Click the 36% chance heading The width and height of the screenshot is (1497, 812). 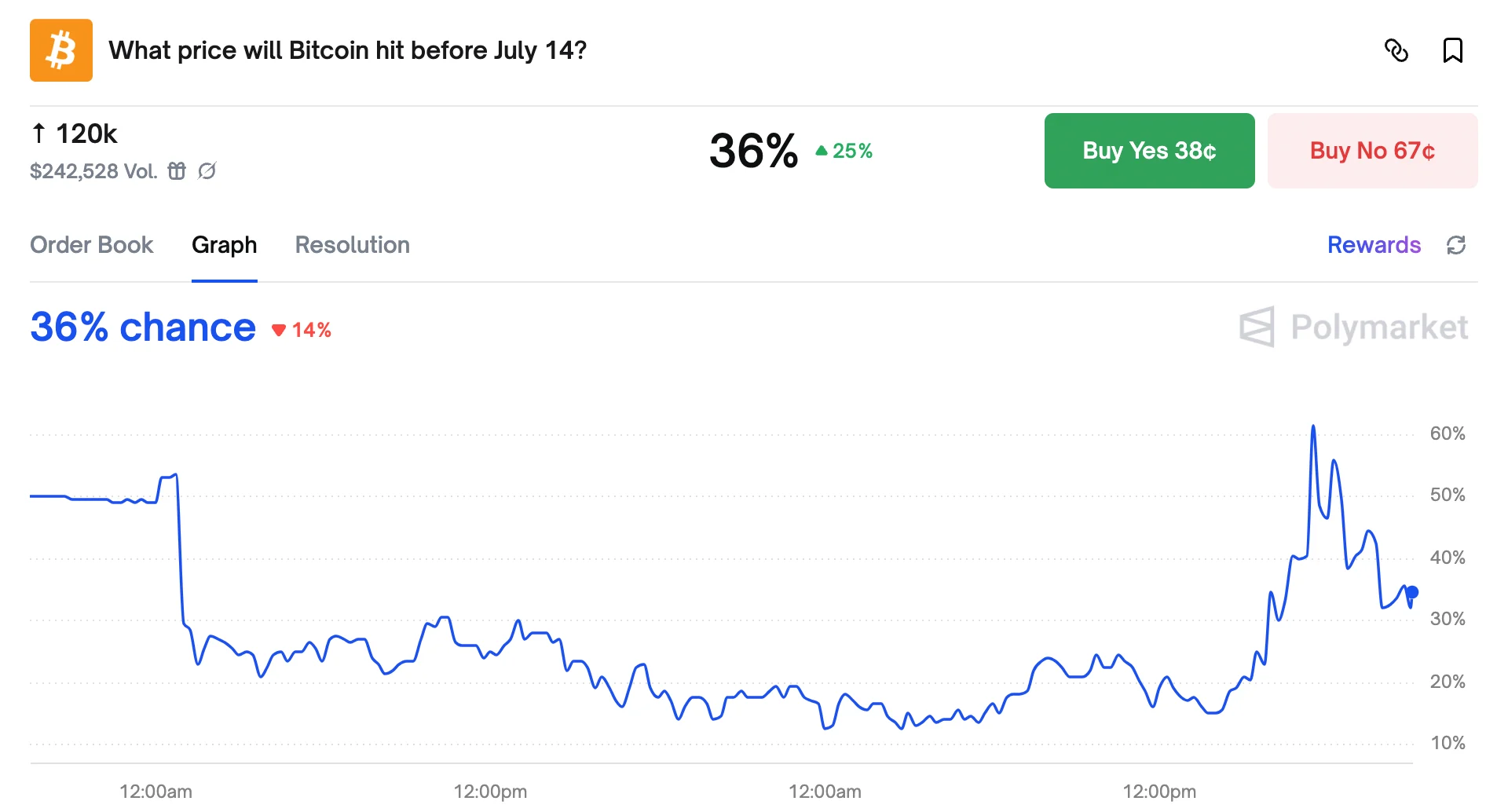pos(141,327)
